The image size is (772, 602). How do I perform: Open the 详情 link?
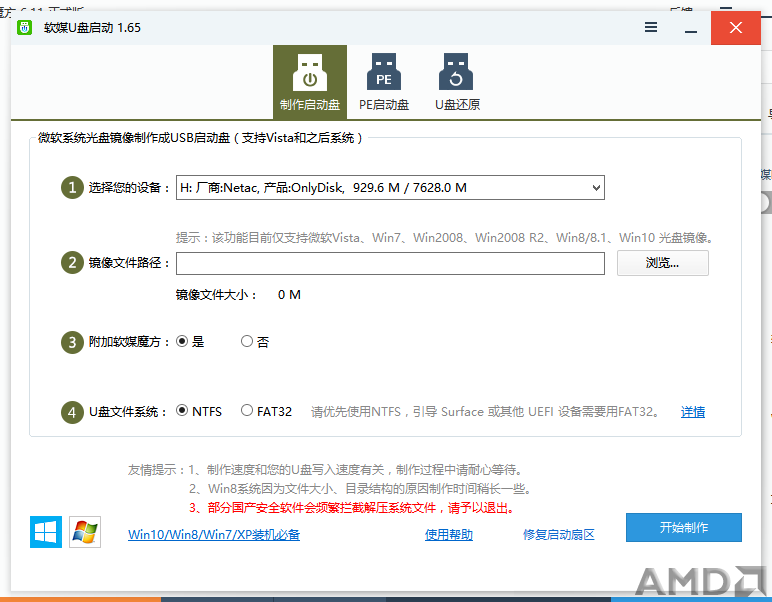(693, 412)
